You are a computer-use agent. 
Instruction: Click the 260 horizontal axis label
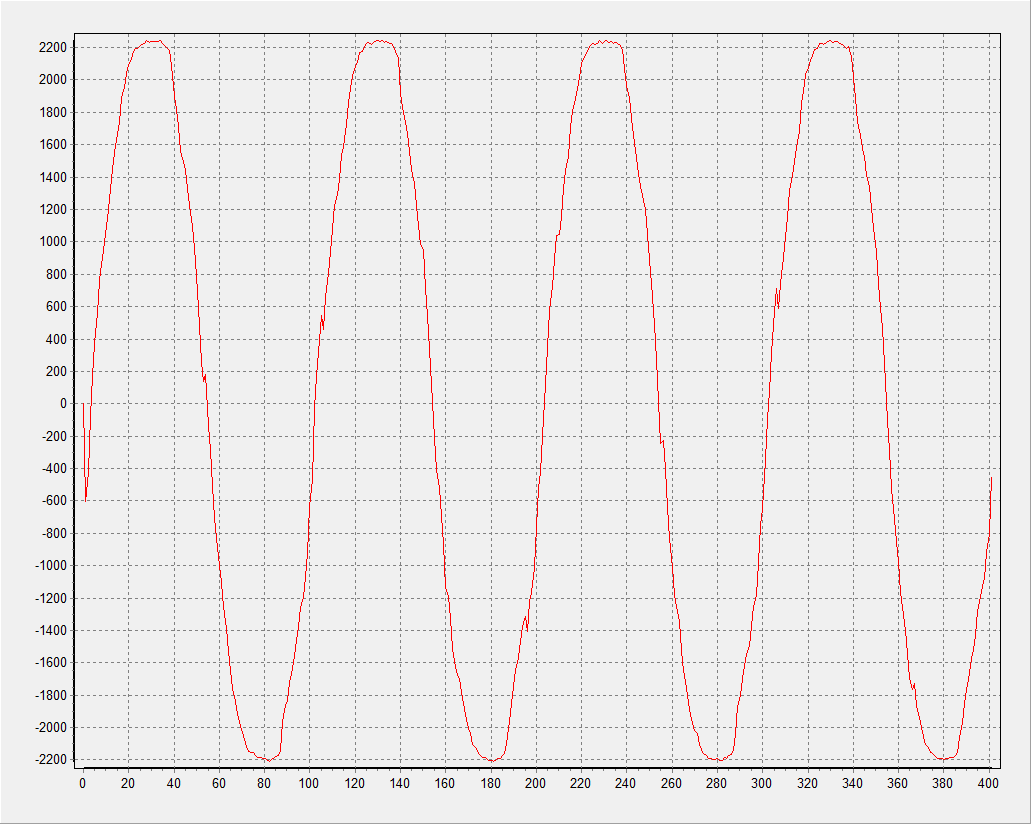point(671,783)
